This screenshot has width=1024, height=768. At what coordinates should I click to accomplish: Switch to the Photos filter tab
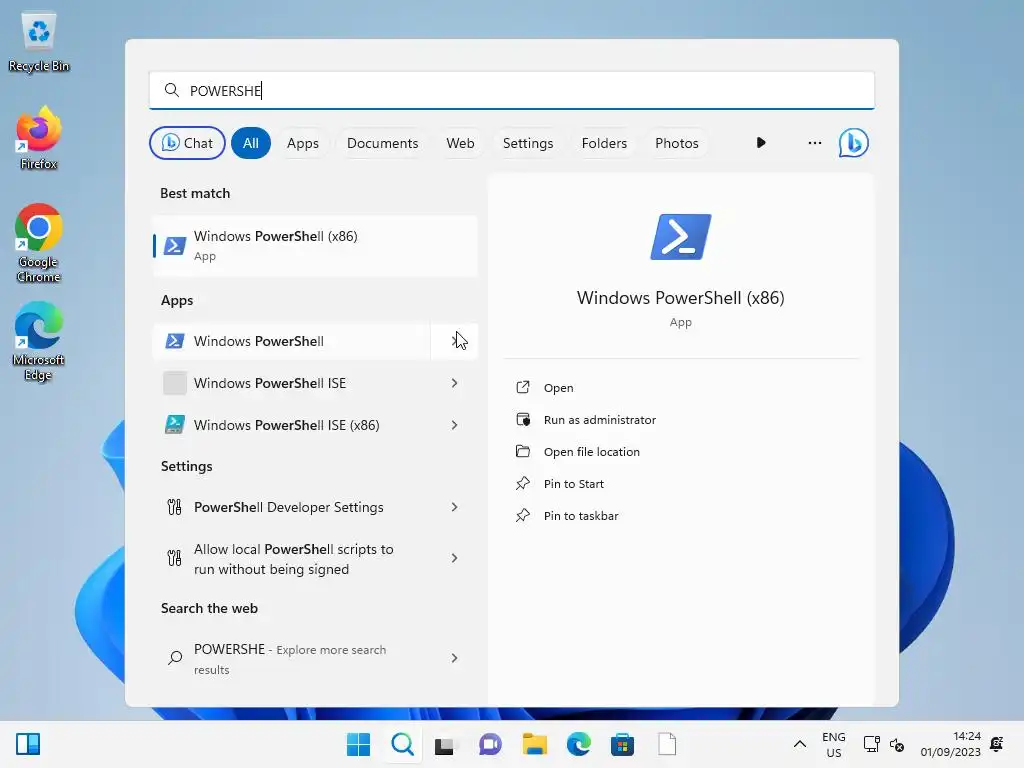tap(677, 143)
